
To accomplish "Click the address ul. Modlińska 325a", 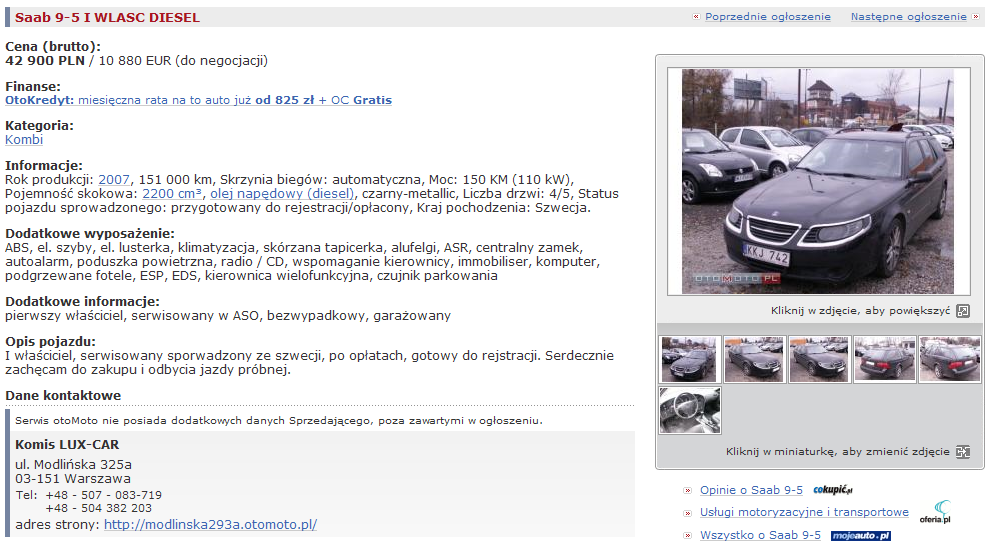I will click(73, 464).
